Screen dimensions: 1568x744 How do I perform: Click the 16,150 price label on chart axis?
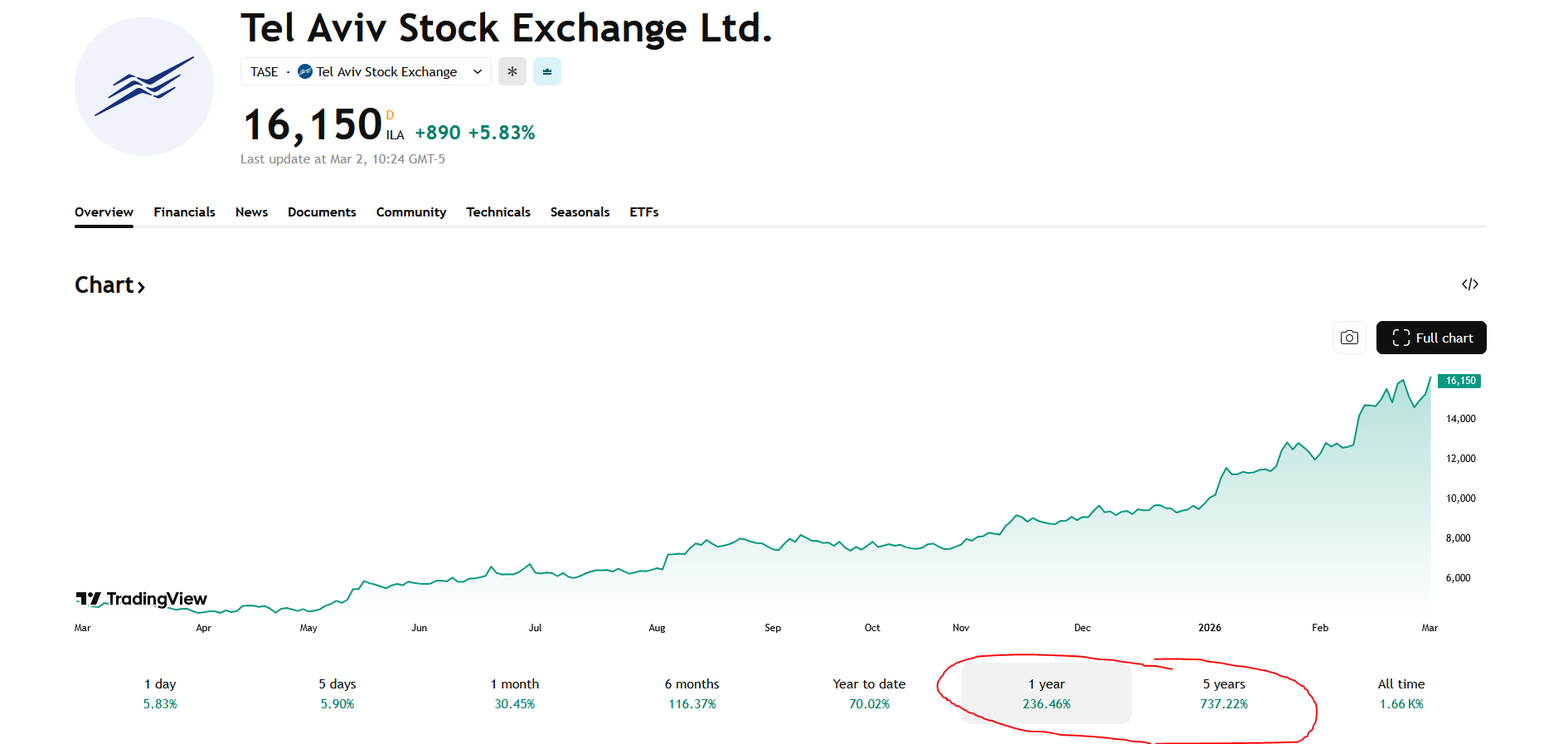1459,381
